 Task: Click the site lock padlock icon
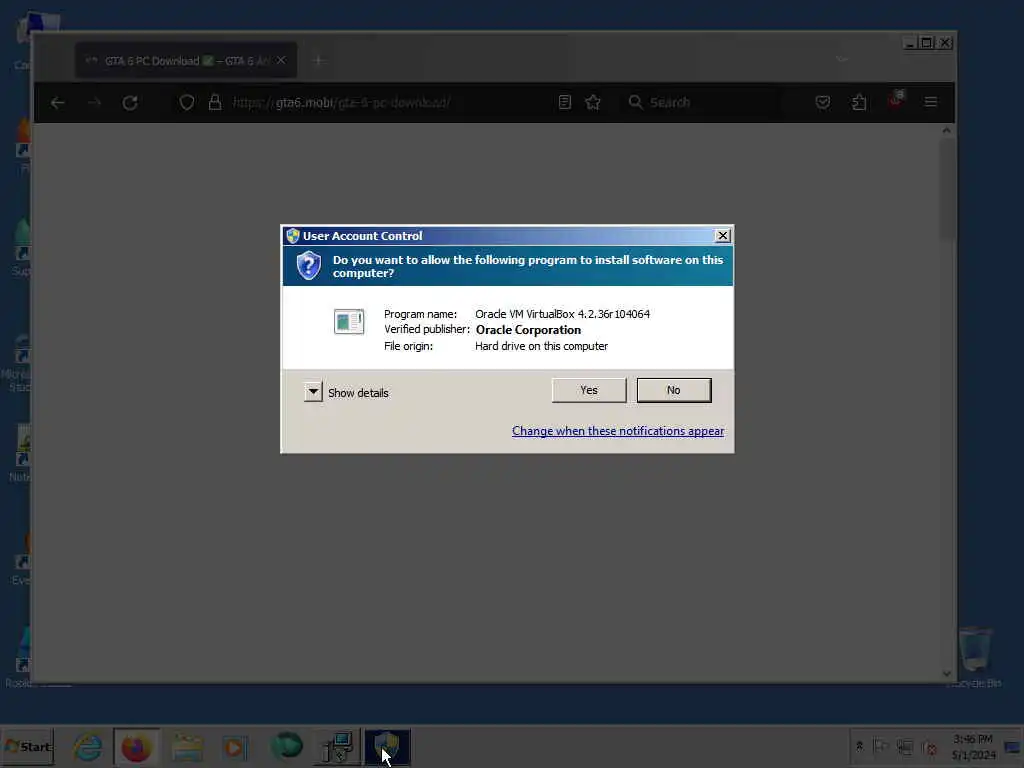click(x=215, y=103)
